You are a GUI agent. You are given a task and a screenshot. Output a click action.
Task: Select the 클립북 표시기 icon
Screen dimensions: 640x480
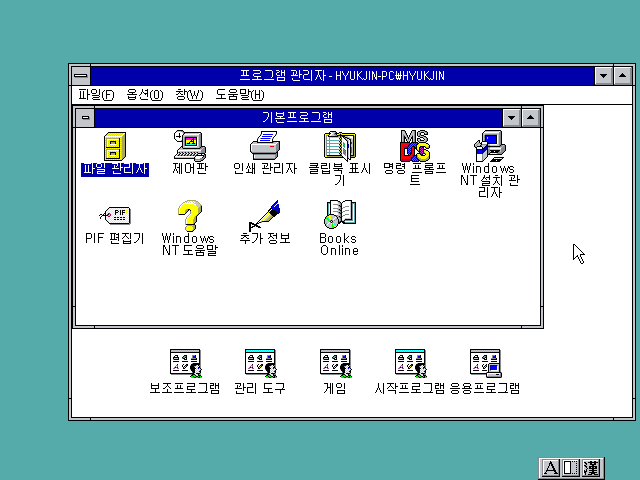pos(340,146)
